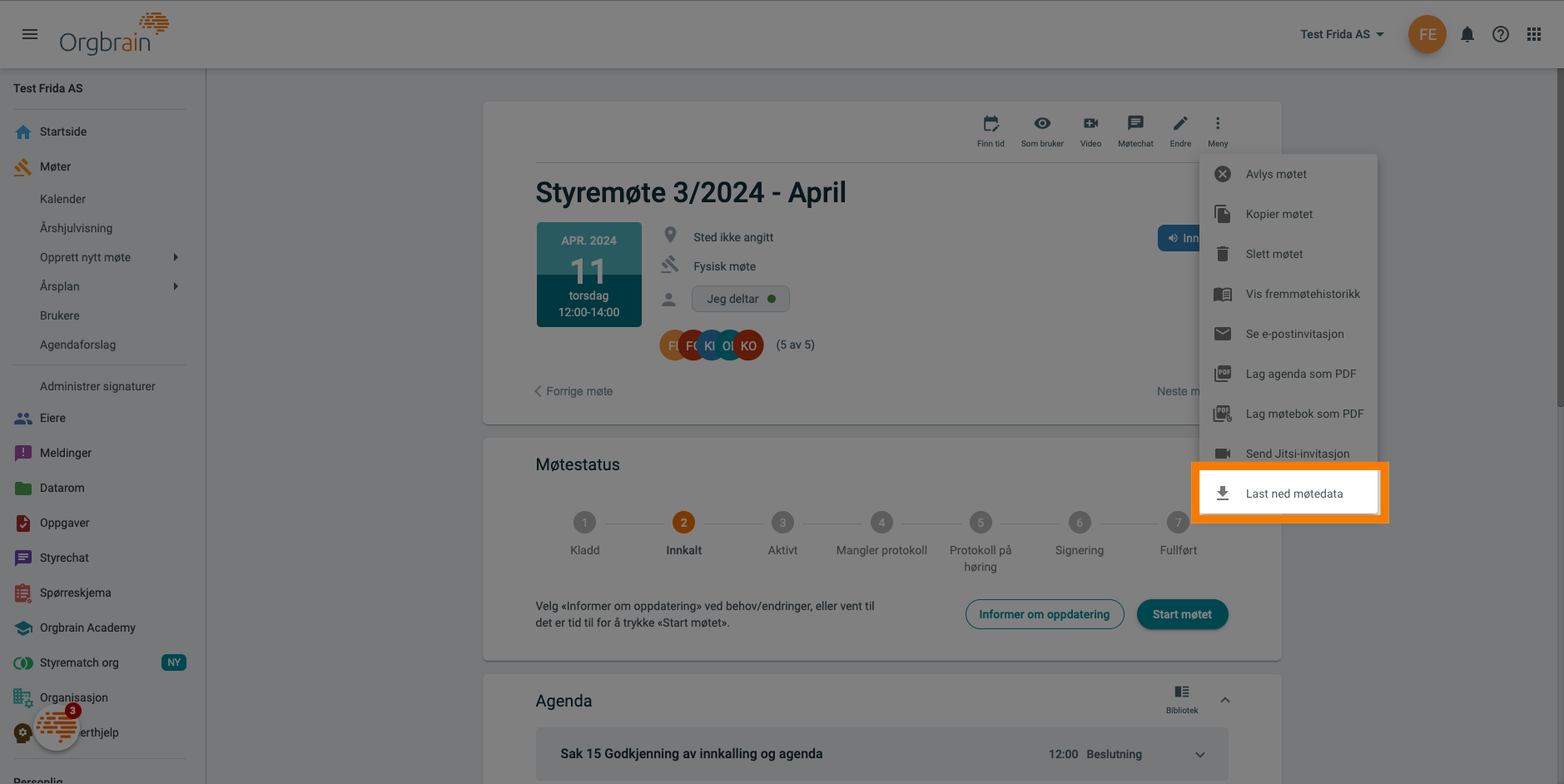Open Årshjulvisning in sidebar
Viewport: 1564px width, 784px height.
tap(76, 228)
